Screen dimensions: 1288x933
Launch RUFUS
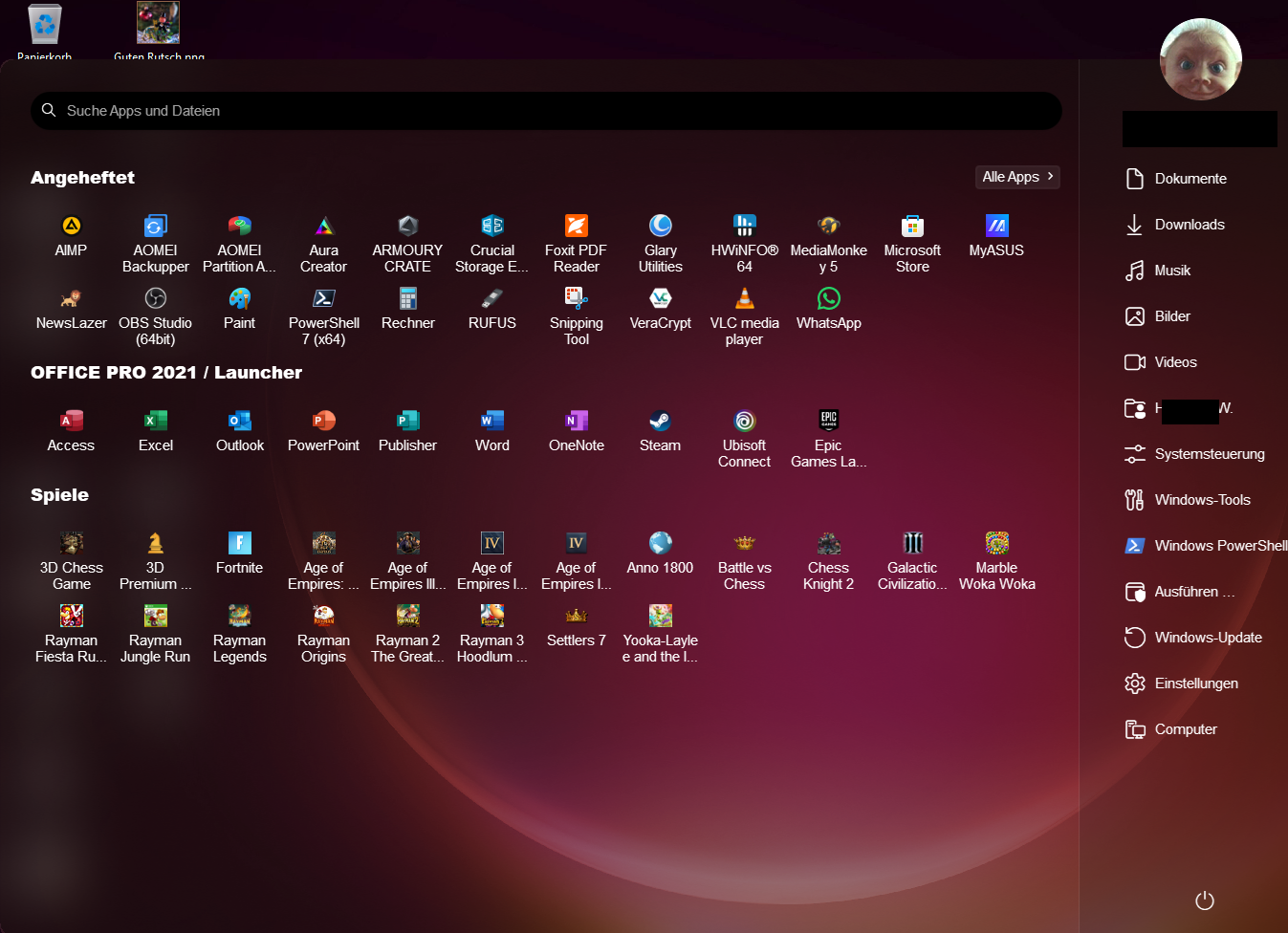tap(491, 309)
